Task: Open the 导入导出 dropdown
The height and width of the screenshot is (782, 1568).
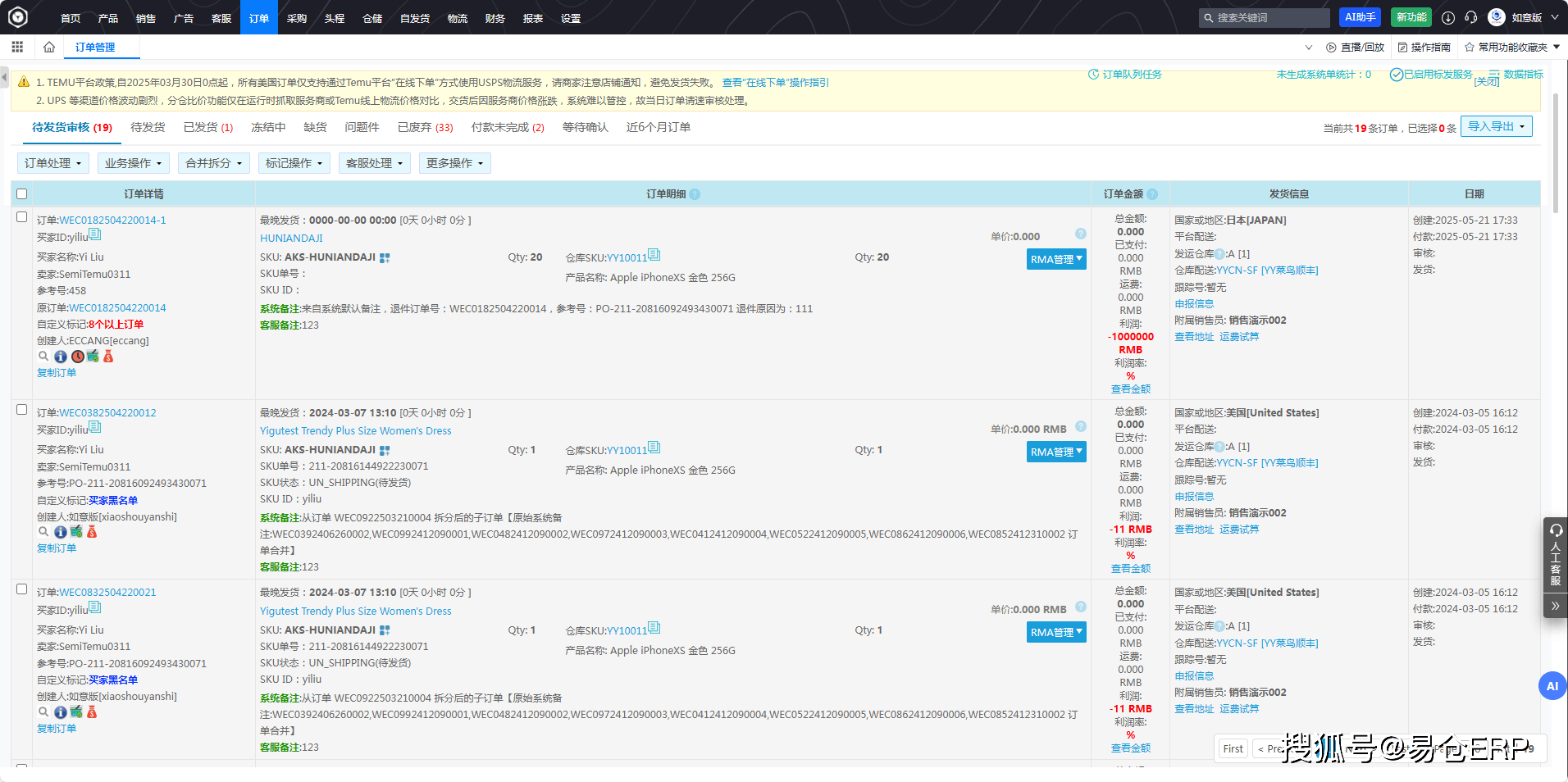Action: click(1496, 126)
